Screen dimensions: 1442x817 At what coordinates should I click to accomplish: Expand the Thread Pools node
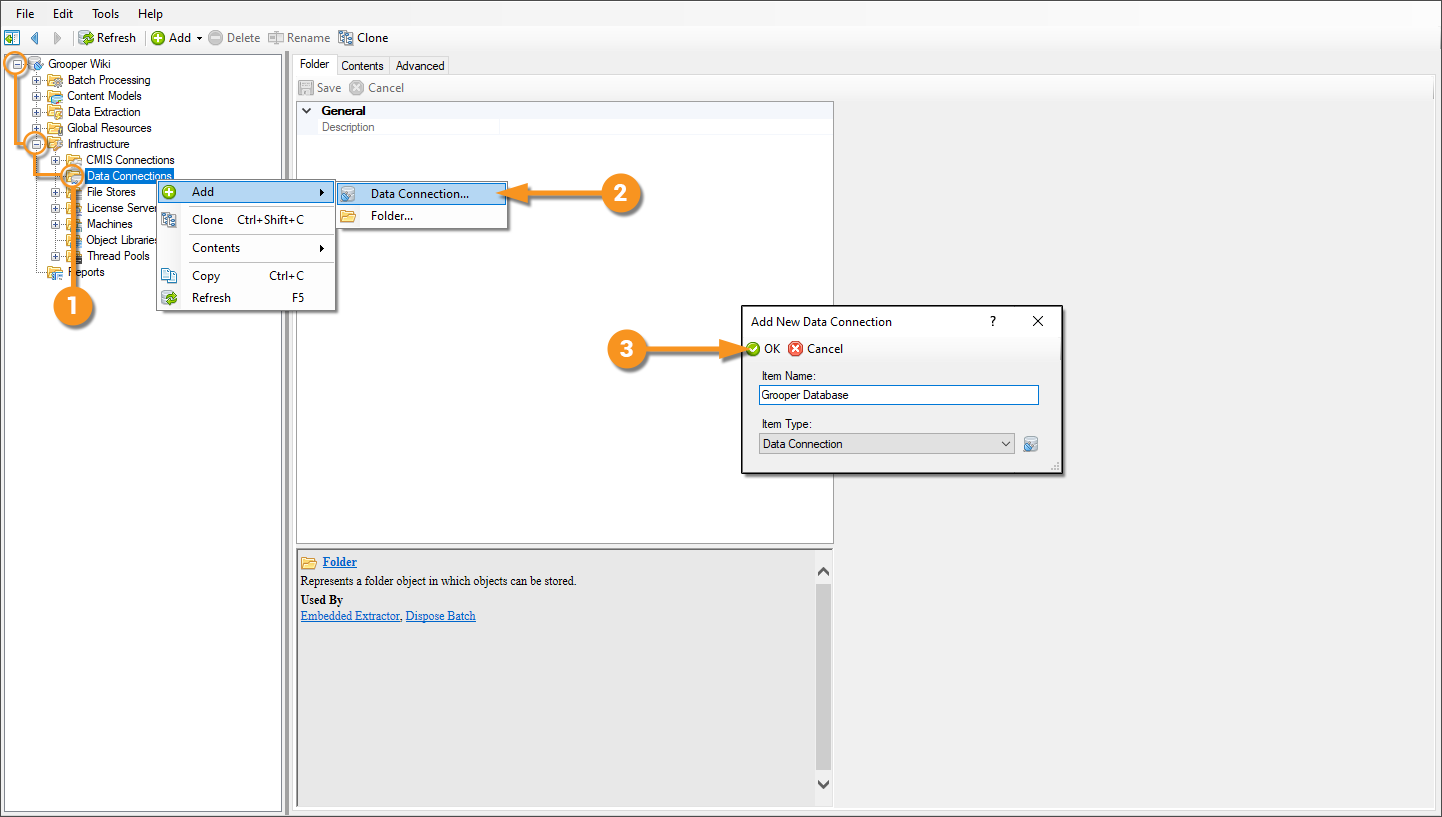click(x=56, y=256)
